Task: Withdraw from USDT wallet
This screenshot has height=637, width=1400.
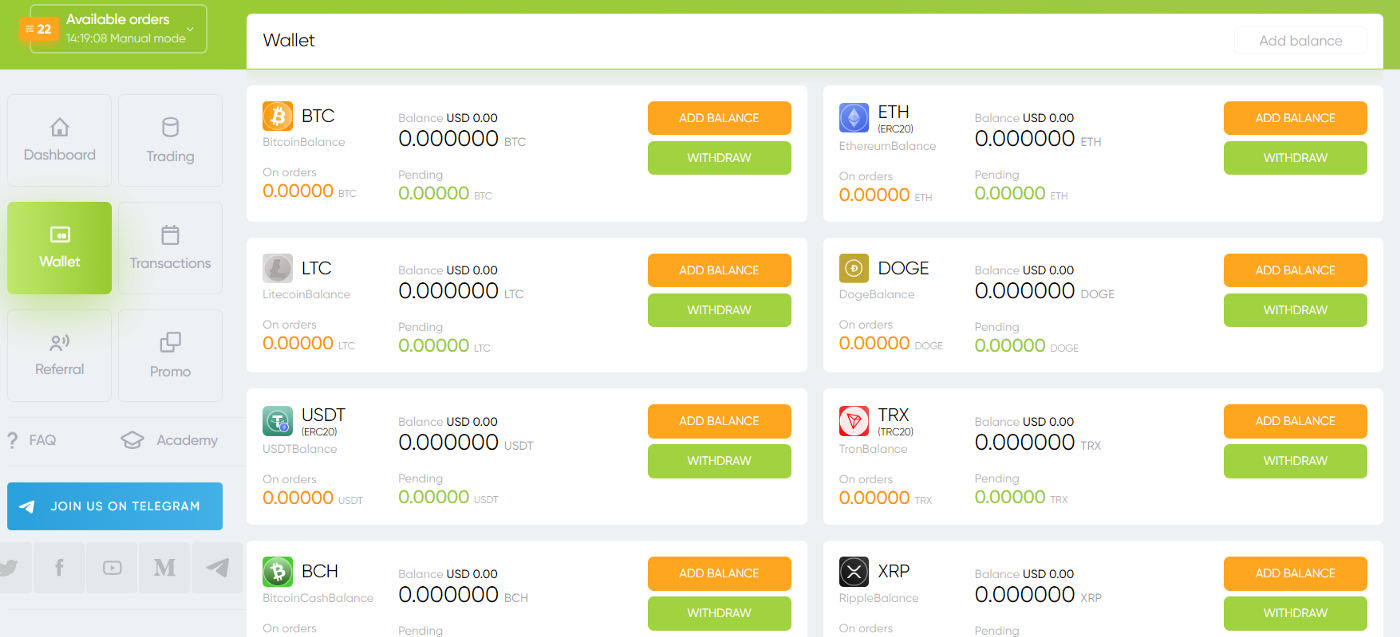Action: (719, 461)
